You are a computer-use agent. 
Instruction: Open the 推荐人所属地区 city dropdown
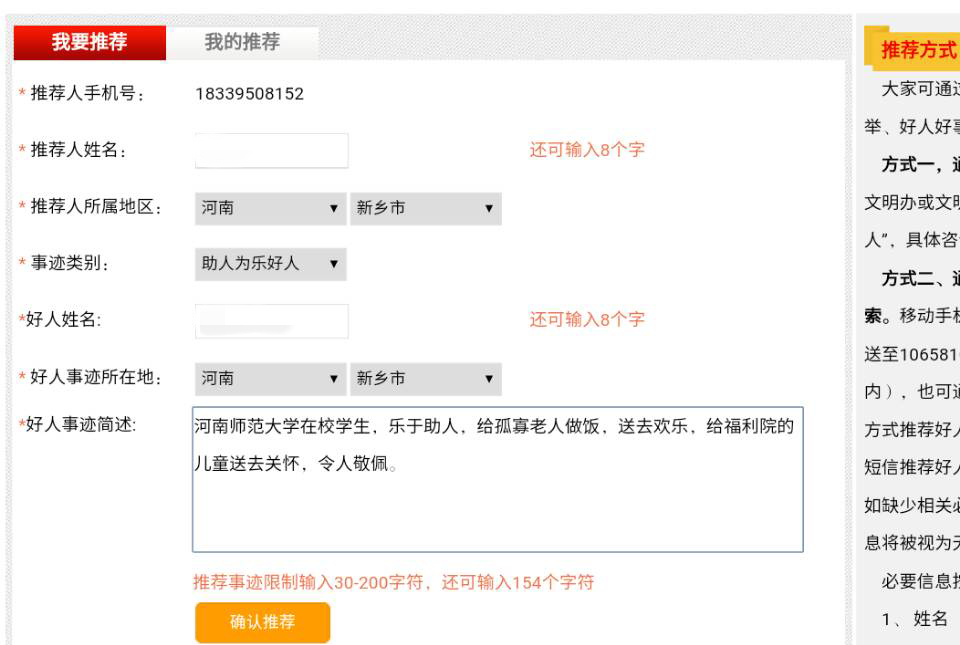click(x=425, y=208)
